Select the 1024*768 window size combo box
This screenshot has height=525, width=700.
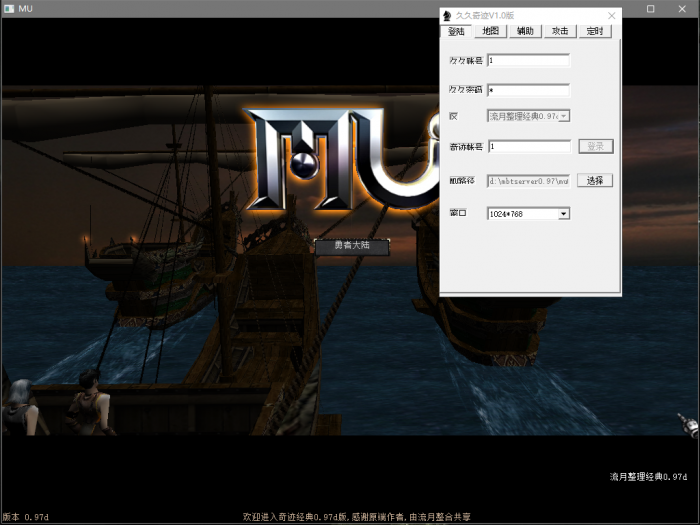click(x=529, y=214)
